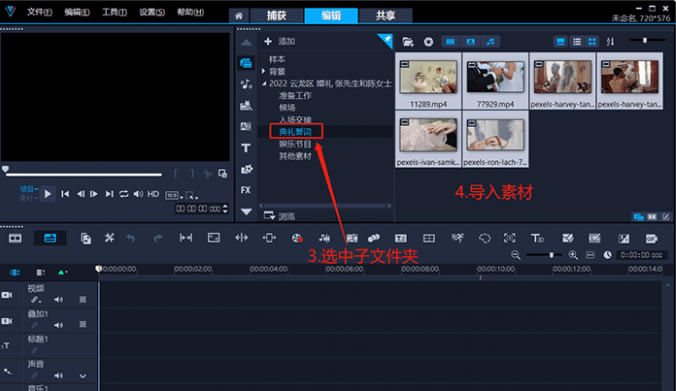Toggle HD preview mode
676x391 pixels.
[153, 194]
